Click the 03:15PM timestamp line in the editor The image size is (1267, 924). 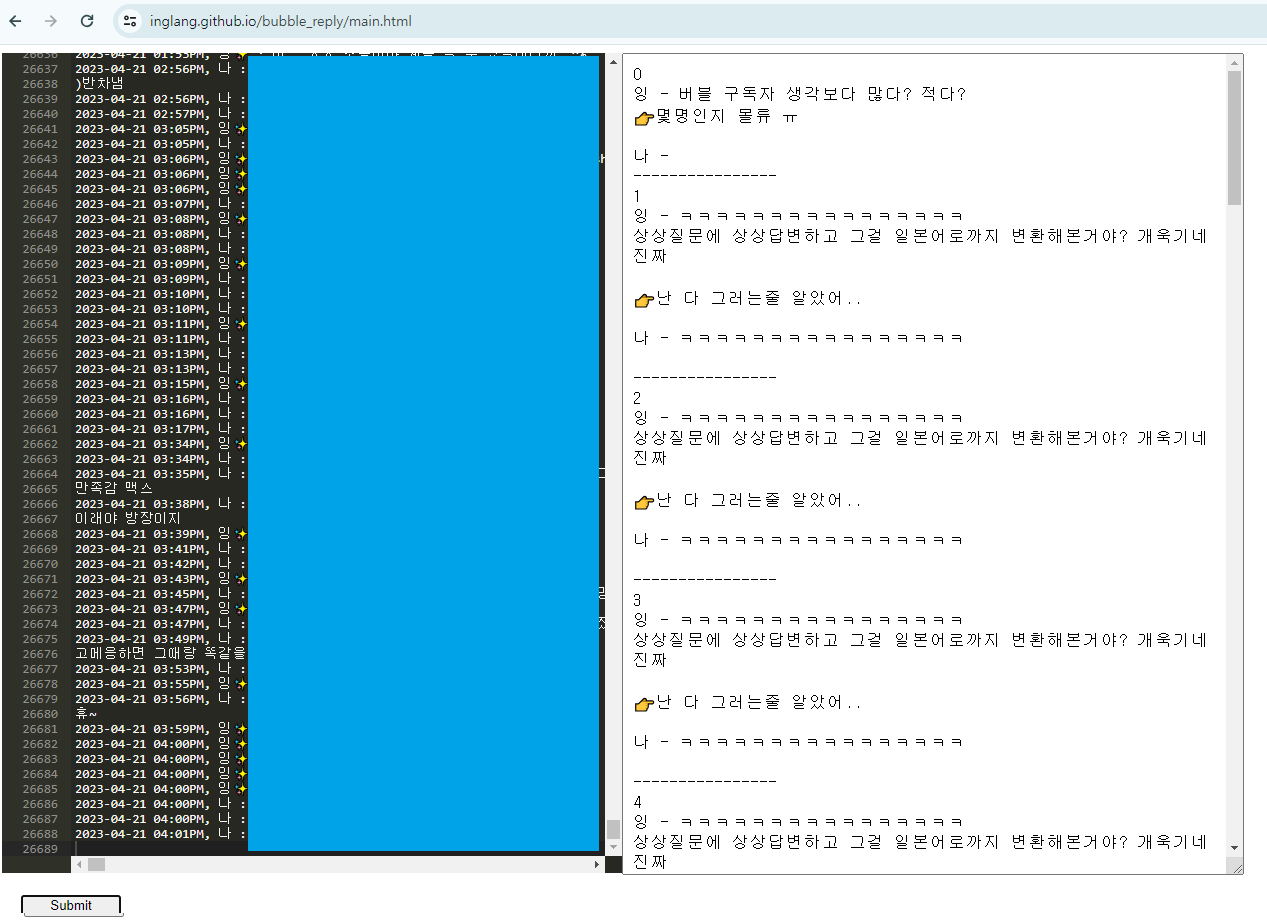(161, 384)
